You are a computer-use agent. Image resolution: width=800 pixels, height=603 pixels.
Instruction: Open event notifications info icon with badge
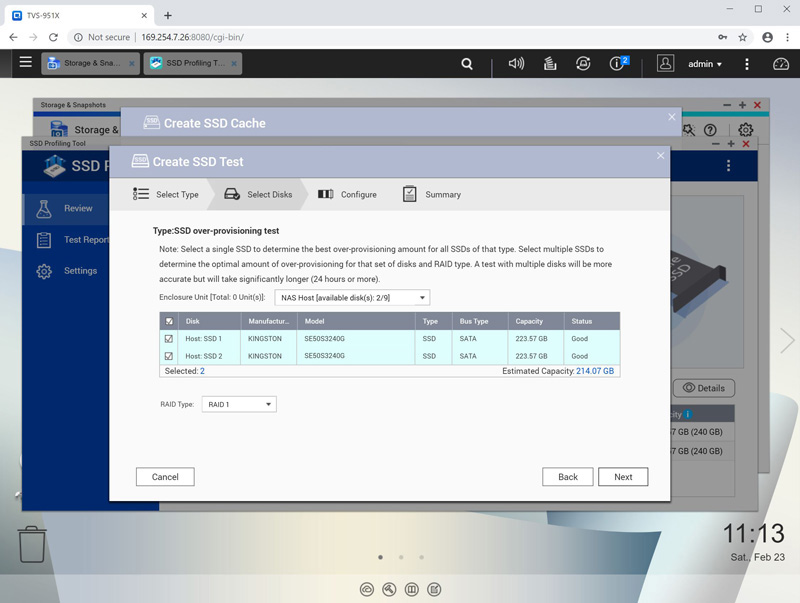pyautogui.click(x=619, y=63)
